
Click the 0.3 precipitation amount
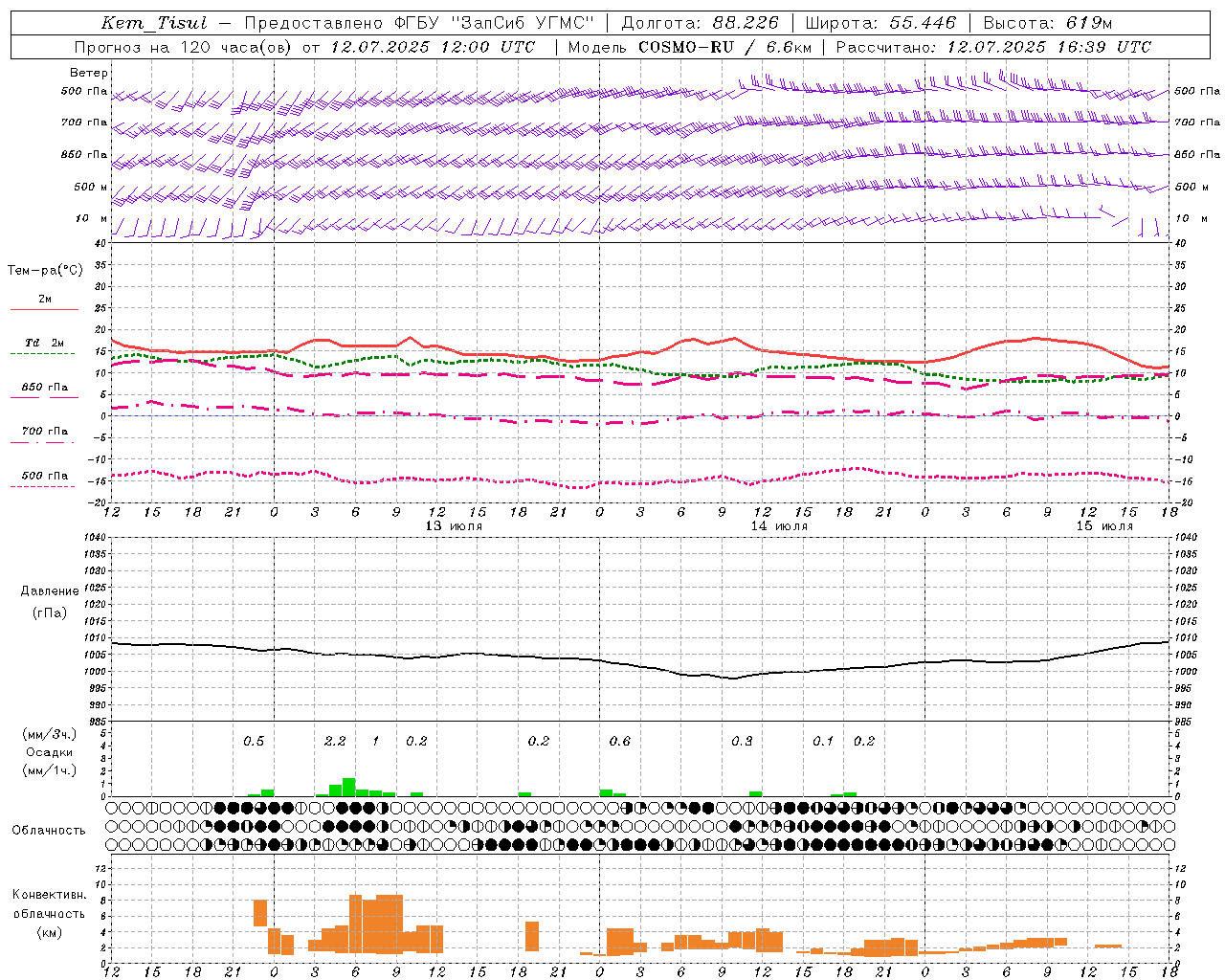[742, 741]
